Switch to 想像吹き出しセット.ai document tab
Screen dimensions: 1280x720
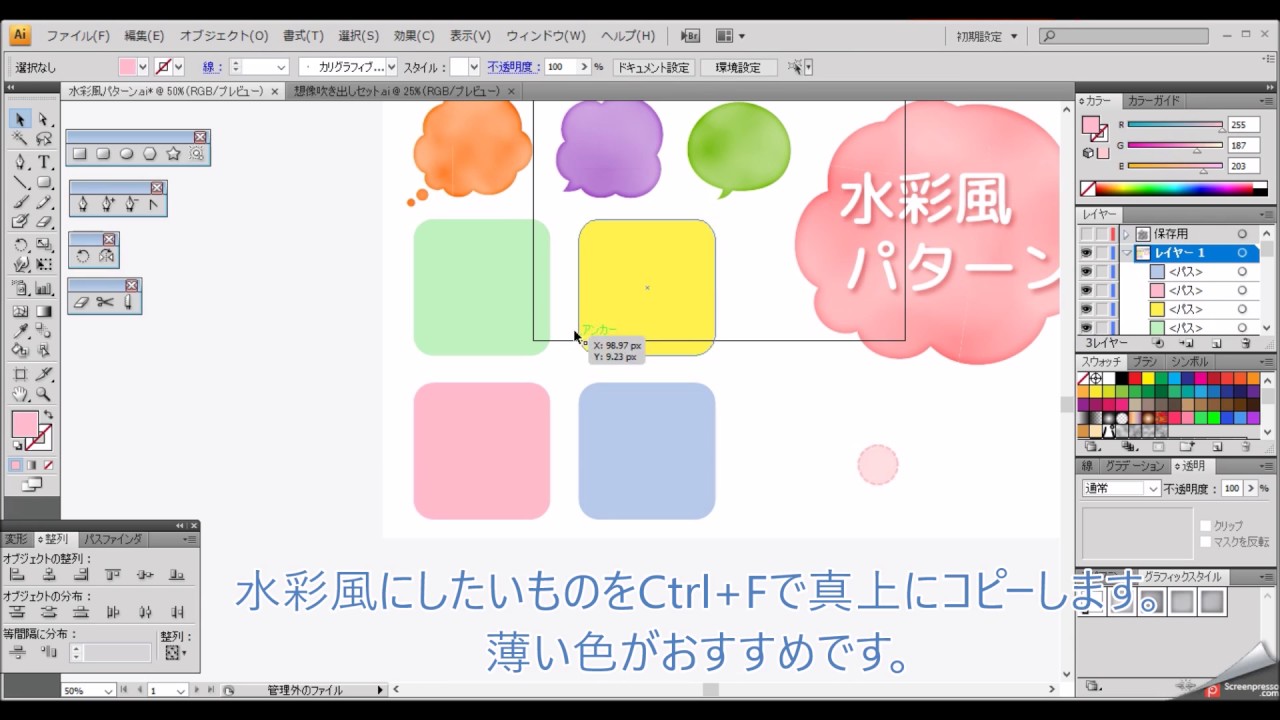(398, 91)
